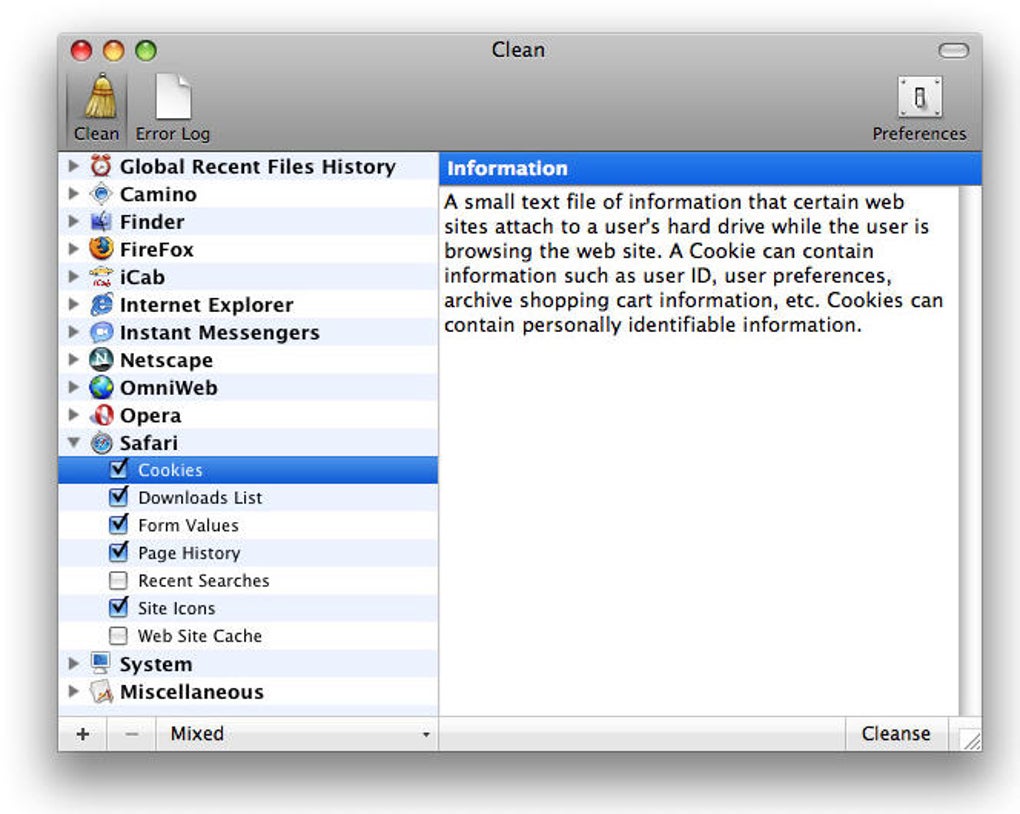Viewport: 1020px width, 814px height.
Task: Click the FireFox globe icon
Action: click(x=101, y=249)
